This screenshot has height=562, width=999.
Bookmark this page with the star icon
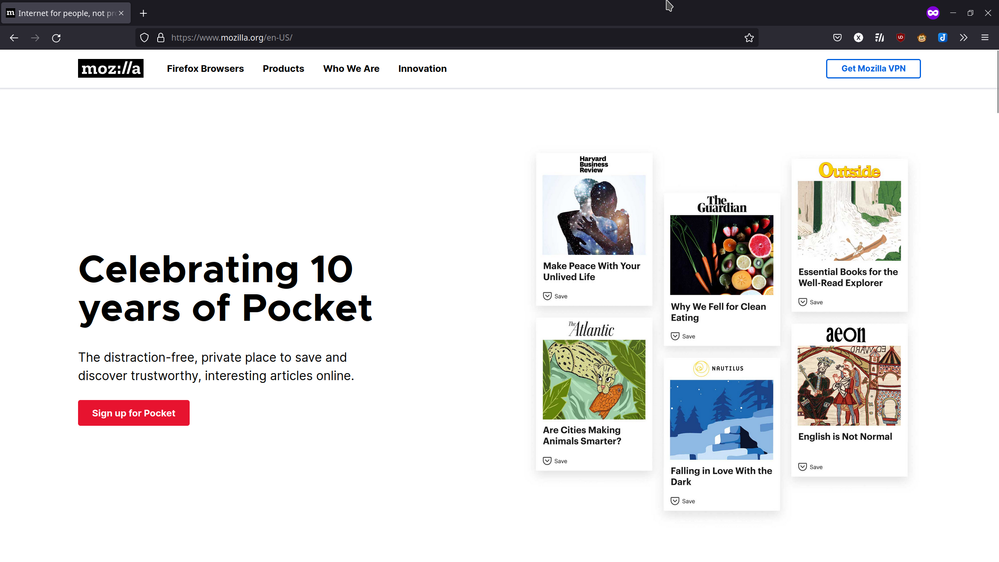pyautogui.click(x=749, y=38)
